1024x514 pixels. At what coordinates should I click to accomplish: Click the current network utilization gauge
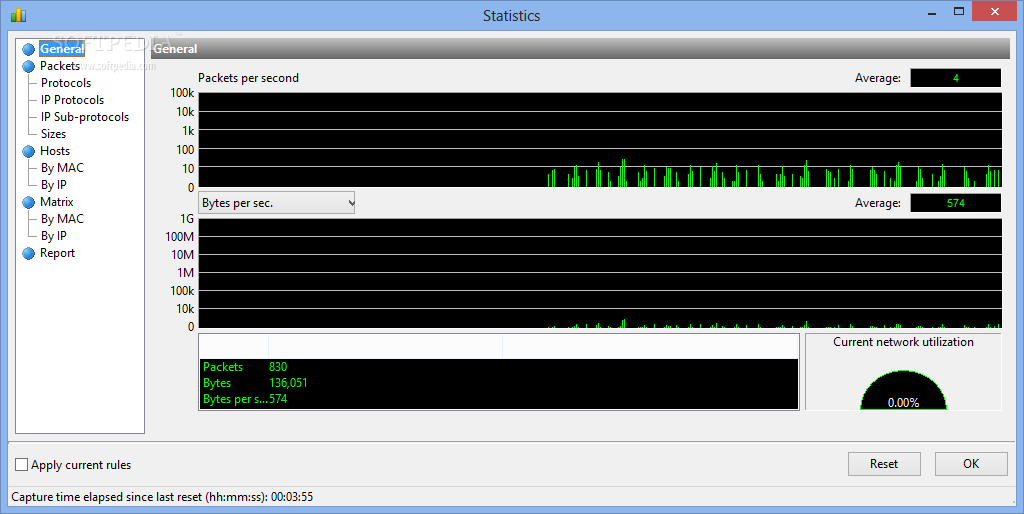tap(903, 390)
